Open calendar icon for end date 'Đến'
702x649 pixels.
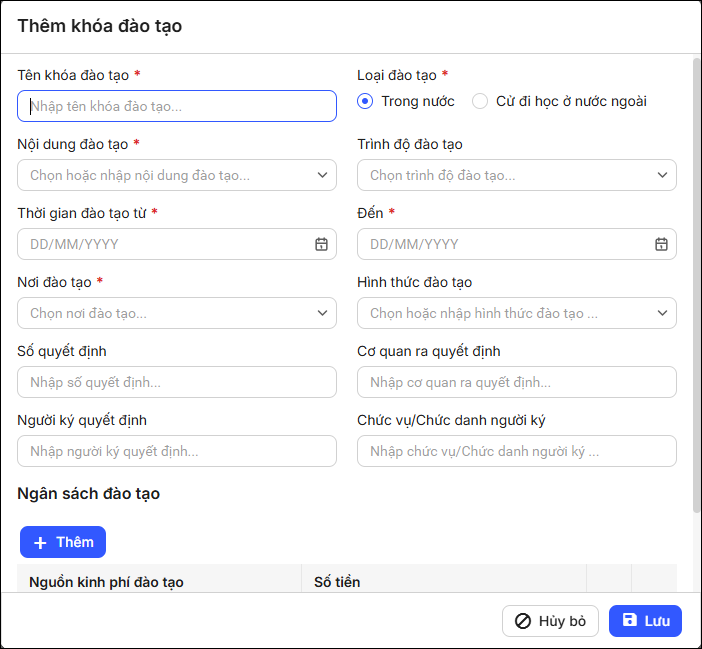(x=661, y=244)
